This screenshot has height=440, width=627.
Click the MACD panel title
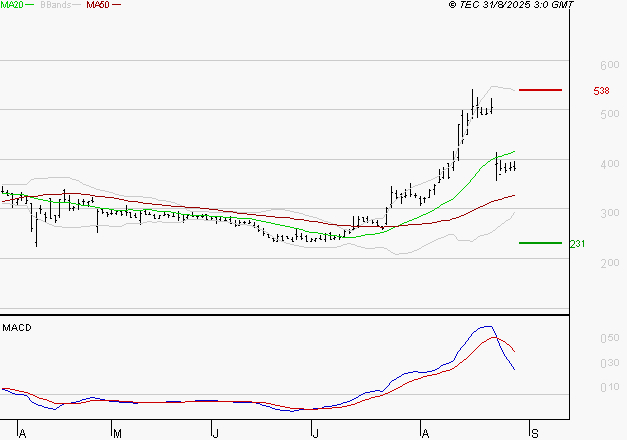click(x=15, y=327)
